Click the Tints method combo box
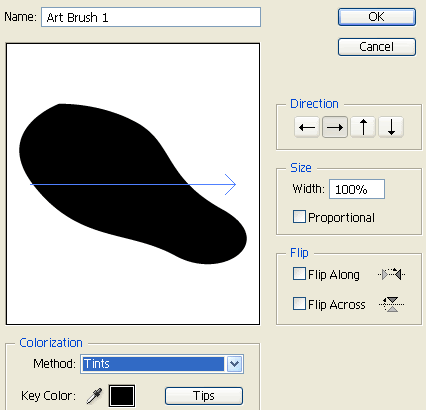The width and height of the screenshot is (426, 410). coord(162,364)
